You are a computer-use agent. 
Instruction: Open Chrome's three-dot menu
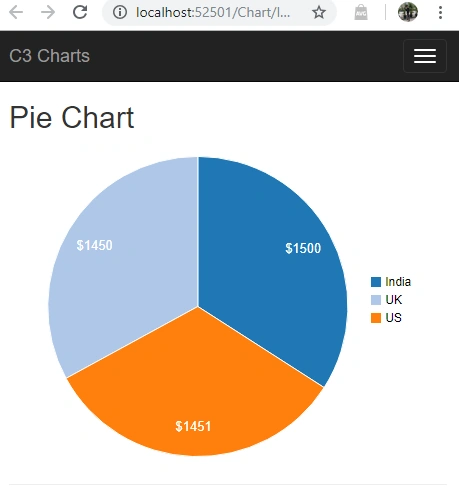tap(440, 12)
